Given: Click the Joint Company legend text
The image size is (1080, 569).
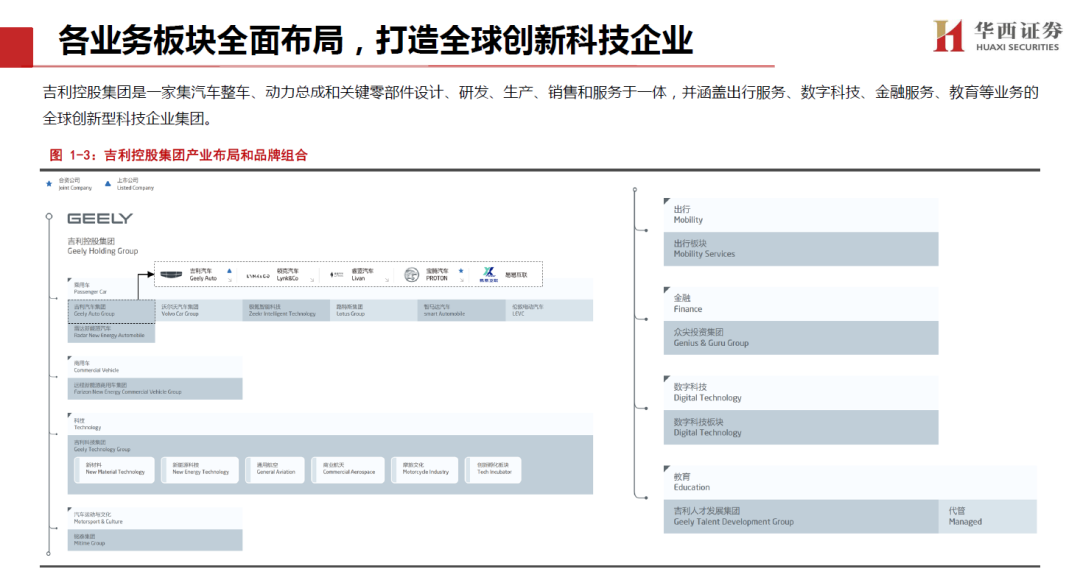Looking at the screenshot, I should [x=74, y=184].
